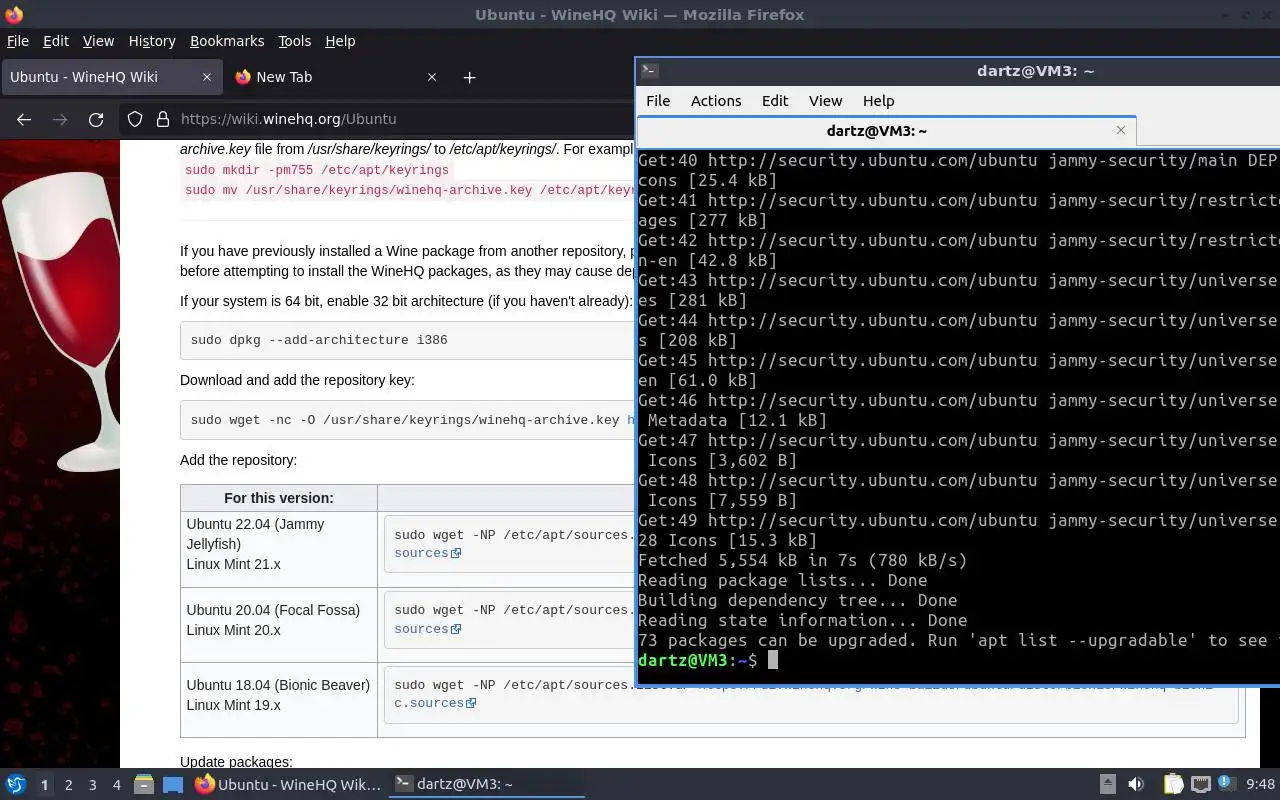Click the show desktop taskbar icon
The height and width of the screenshot is (800, 1280).
point(173,785)
